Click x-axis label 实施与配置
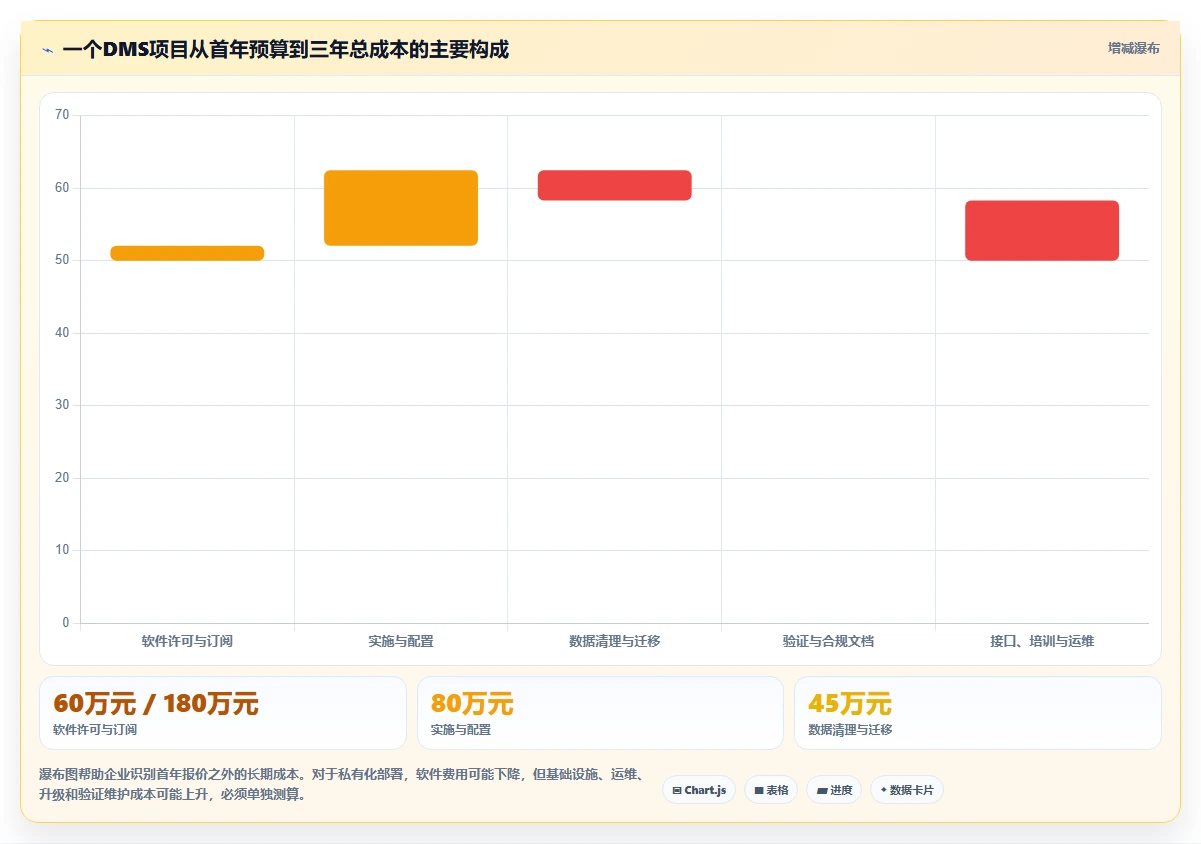This screenshot has width=1201, height=844. [x=401, y=641]
